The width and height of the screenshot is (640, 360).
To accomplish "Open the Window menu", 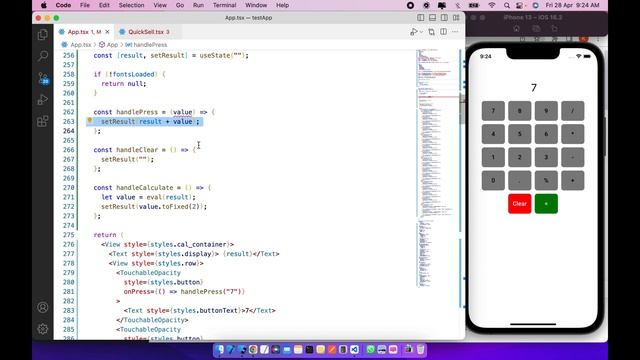I will tap(256, 5).
